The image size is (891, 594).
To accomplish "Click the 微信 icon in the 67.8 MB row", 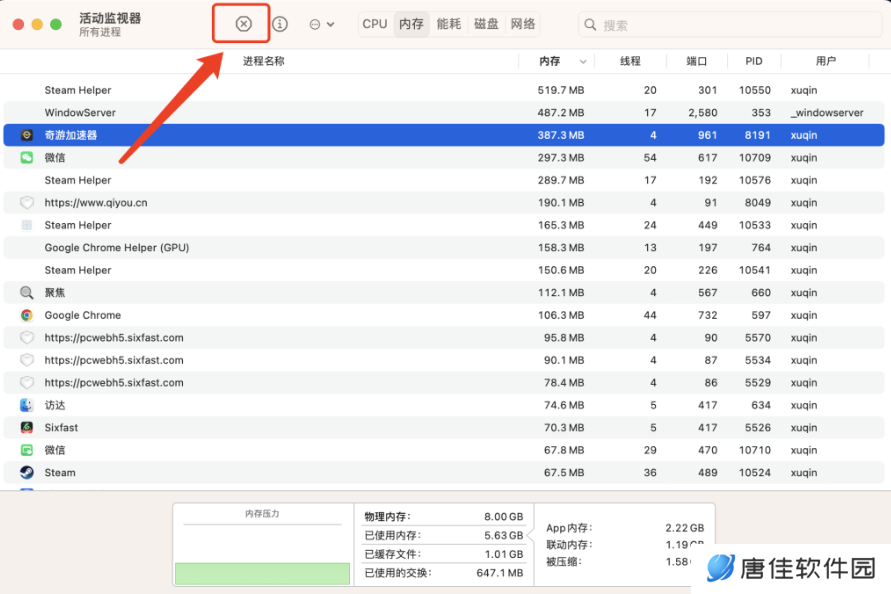I will (x=27, y=450).
